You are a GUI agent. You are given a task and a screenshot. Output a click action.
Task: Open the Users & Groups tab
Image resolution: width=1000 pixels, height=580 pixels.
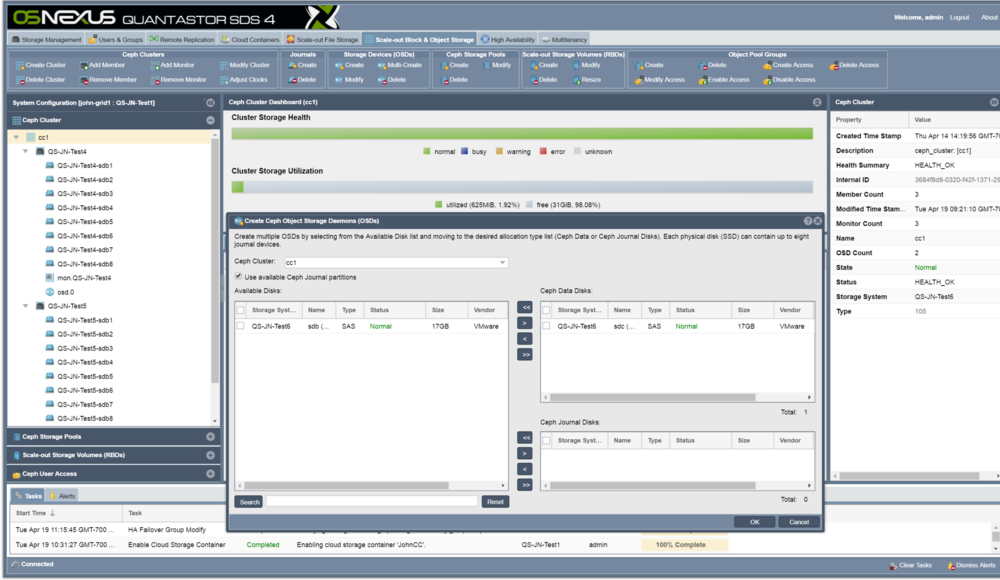[115, 40]
